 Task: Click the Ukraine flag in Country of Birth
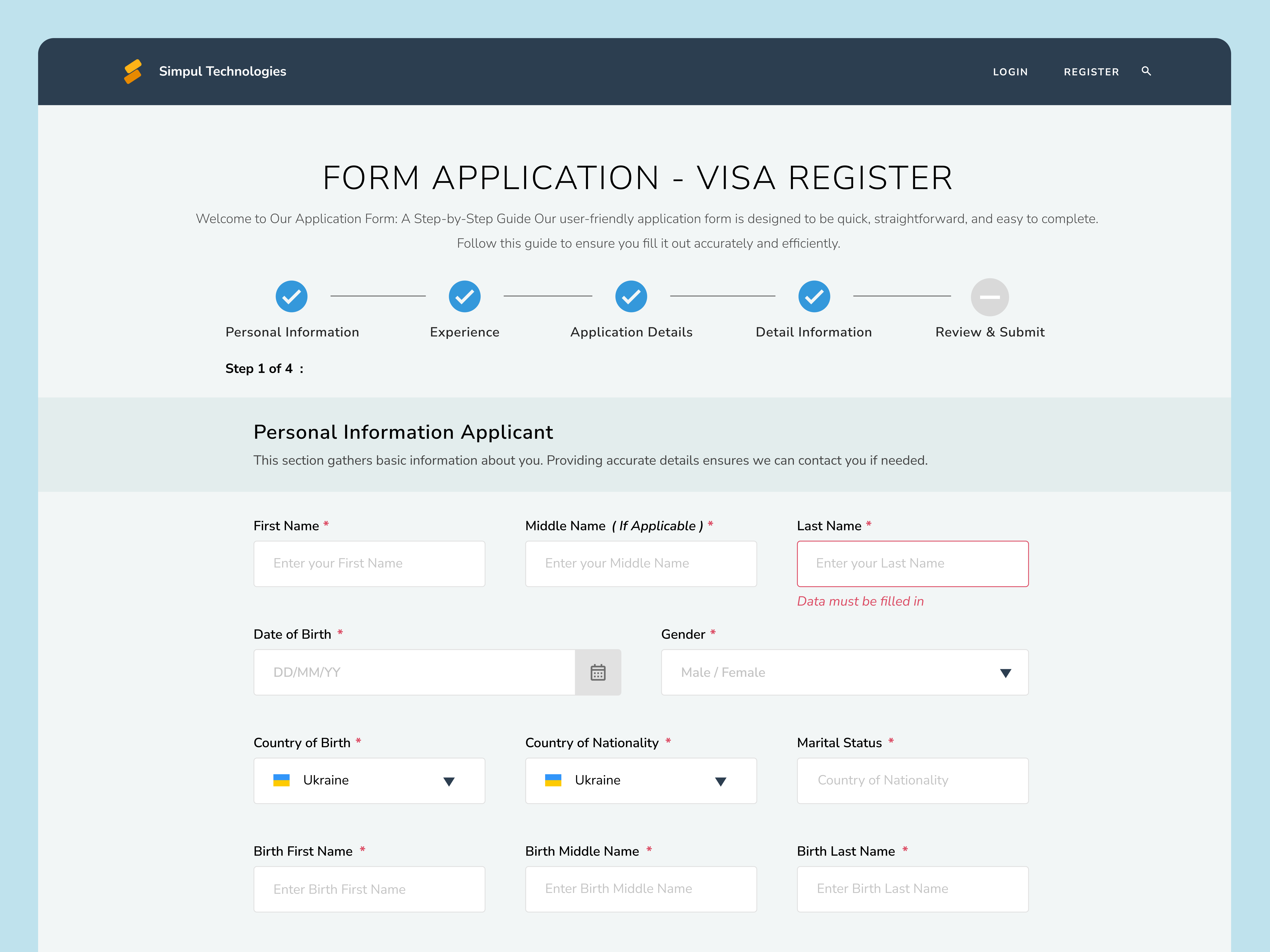tap(282, 780)
